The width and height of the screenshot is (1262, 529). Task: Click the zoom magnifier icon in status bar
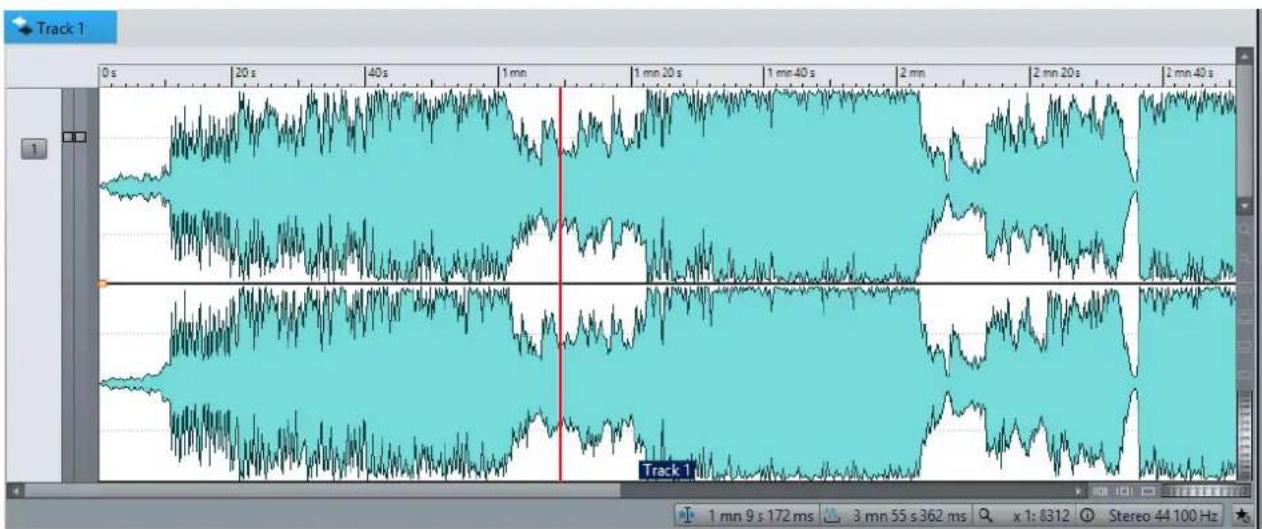click(984, 514)
